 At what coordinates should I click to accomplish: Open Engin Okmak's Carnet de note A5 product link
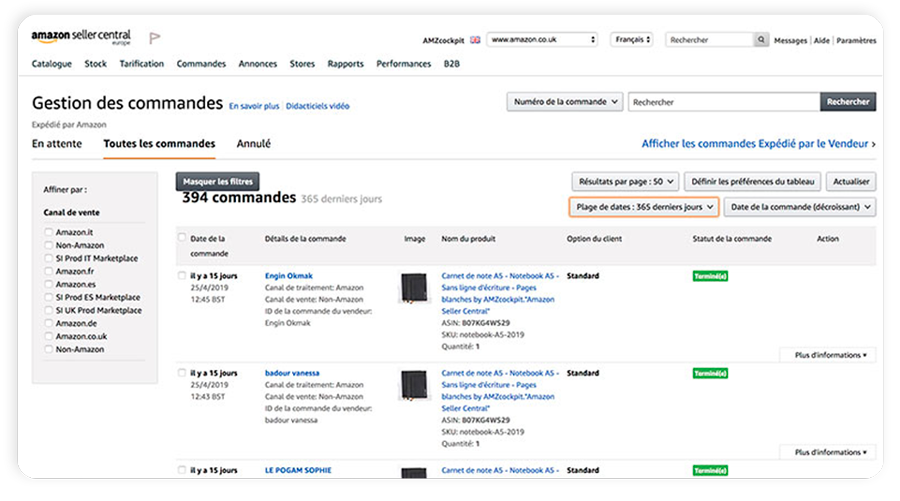click(x=499, y=293)
